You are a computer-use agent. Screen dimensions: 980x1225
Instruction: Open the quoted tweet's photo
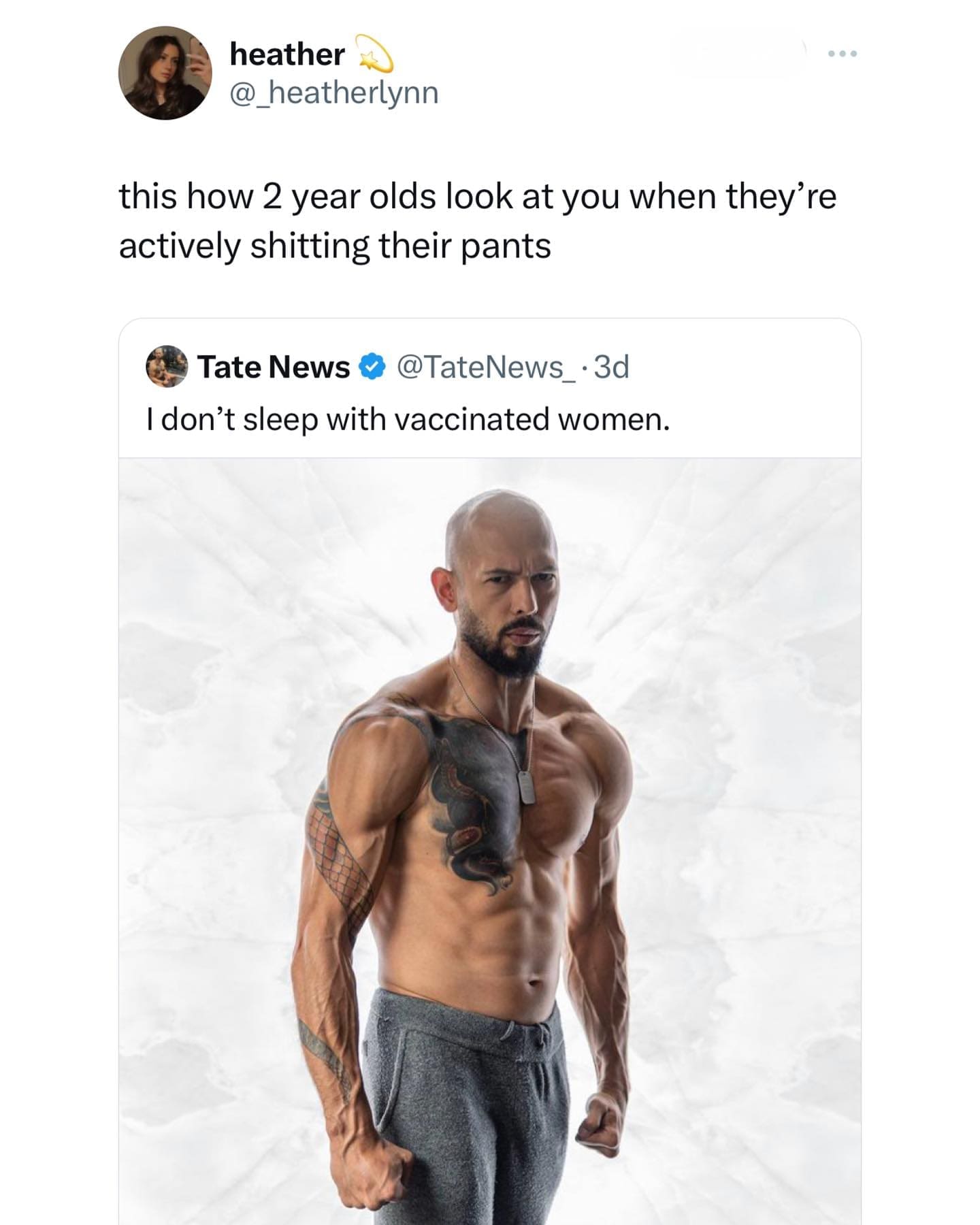click(490, 841)
